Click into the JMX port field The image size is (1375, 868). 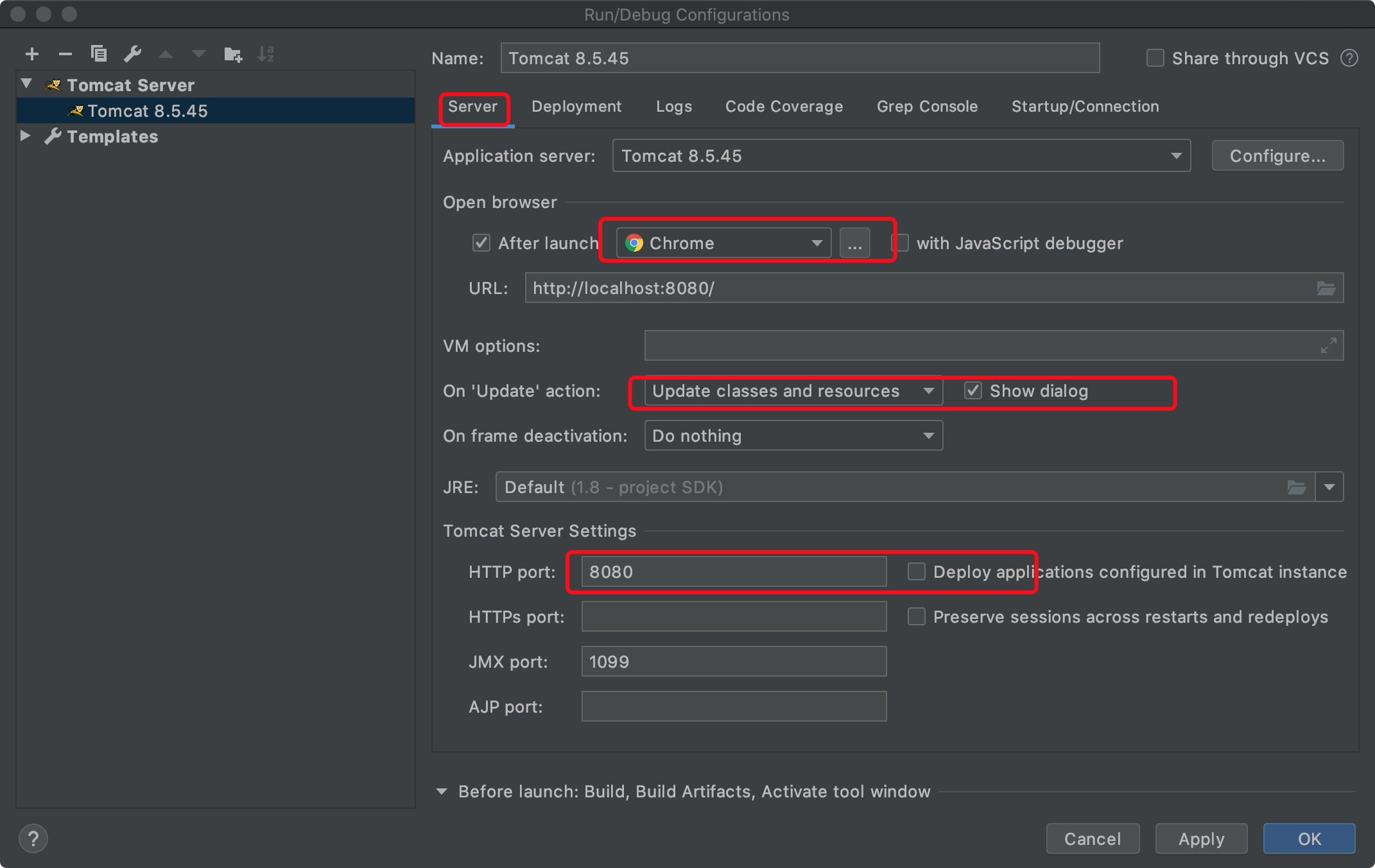(x=734, y=661)
